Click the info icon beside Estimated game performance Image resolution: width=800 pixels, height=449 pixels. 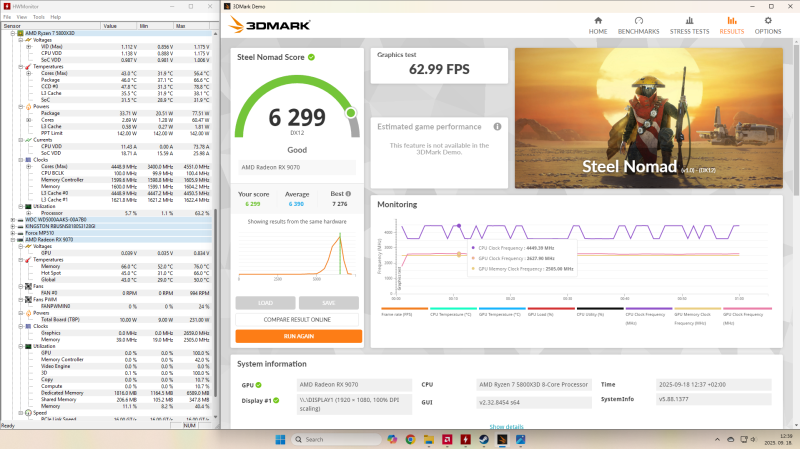click(x=497, y=127)
